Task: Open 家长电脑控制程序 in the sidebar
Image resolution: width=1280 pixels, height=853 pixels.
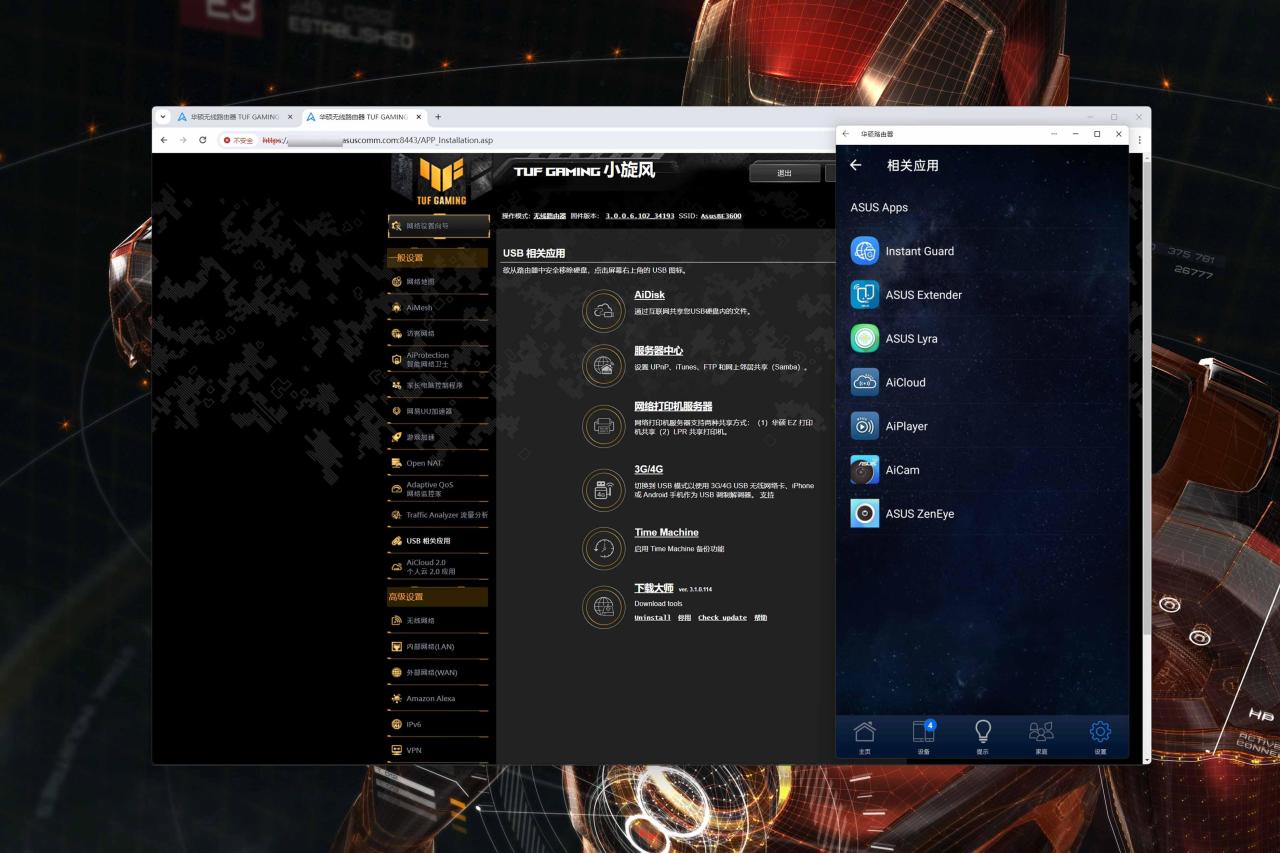Action: coord(438,385)
